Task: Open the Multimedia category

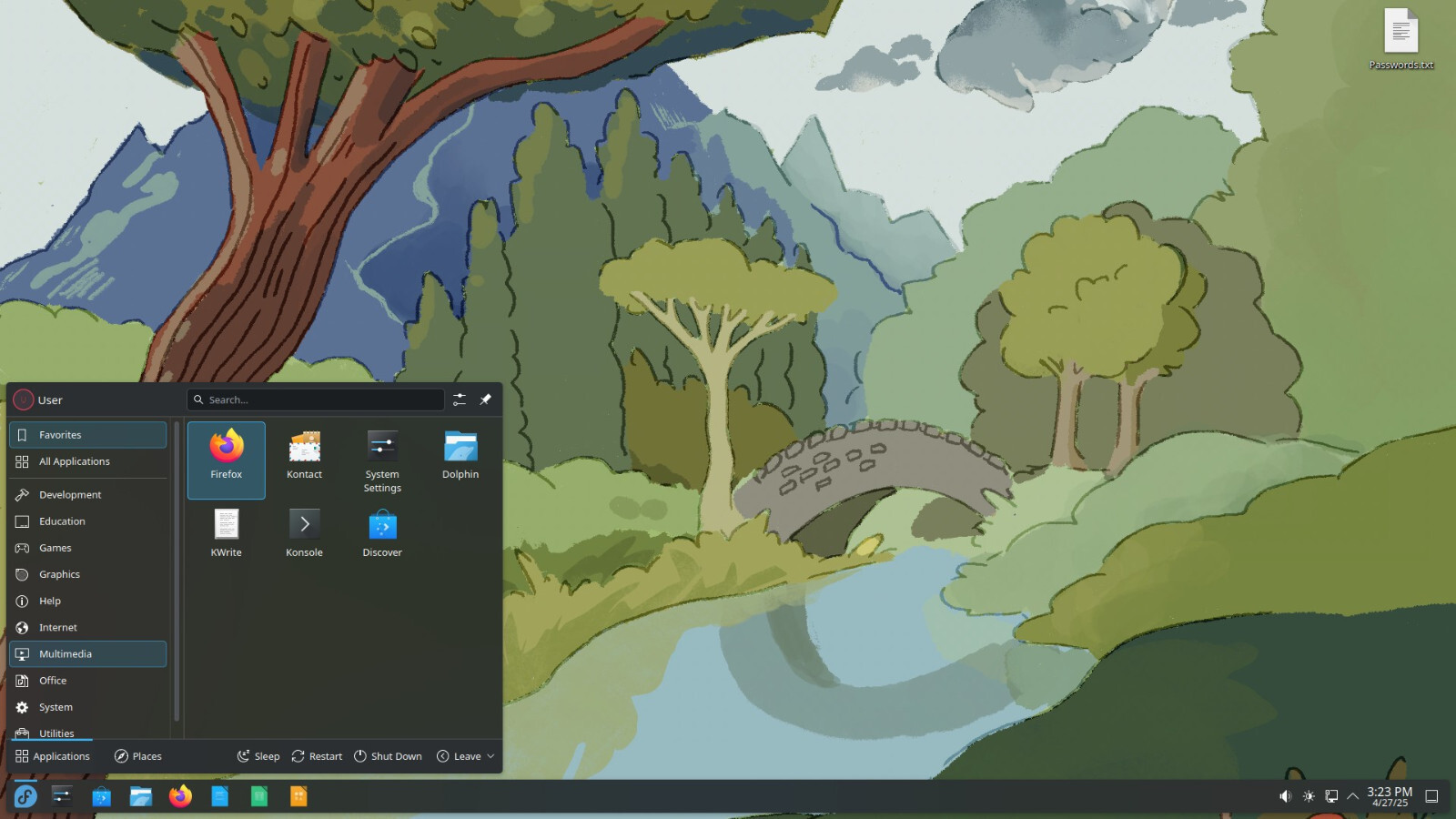Action: click(x=88, y=654)
